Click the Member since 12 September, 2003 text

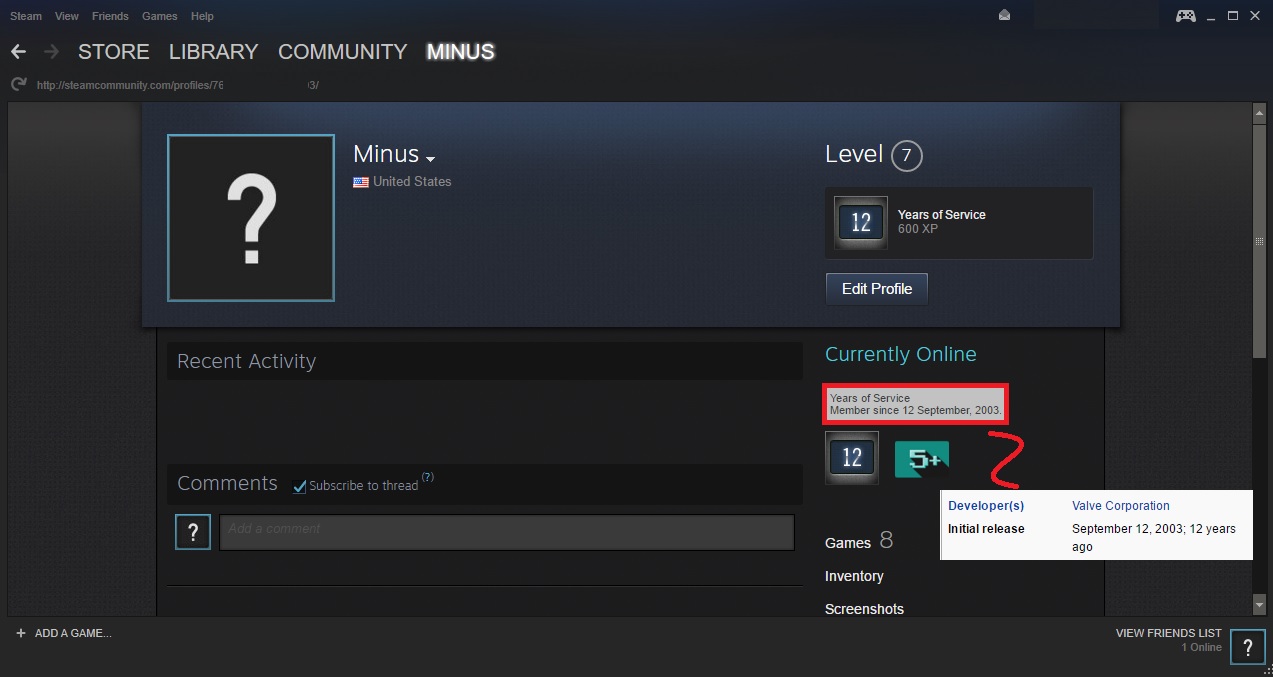pos(915,411)
